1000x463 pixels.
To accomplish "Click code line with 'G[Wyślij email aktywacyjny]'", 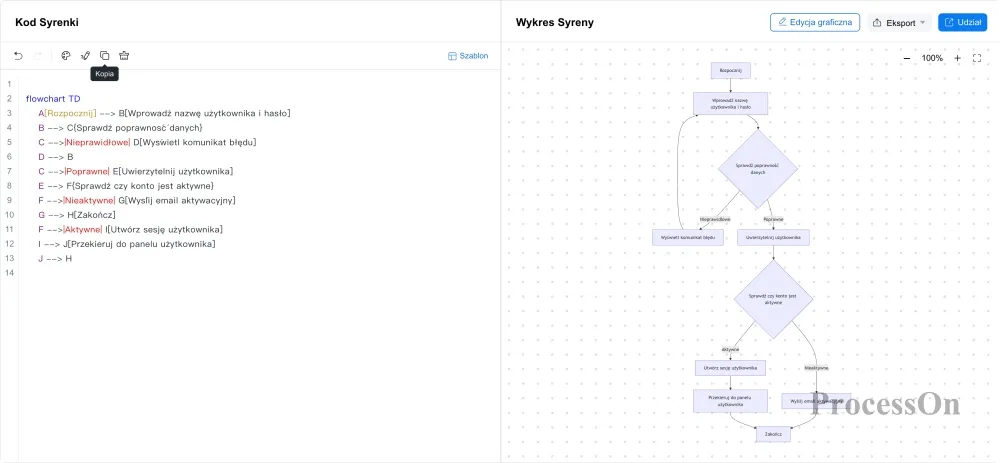I will click(x=136, y=201).
